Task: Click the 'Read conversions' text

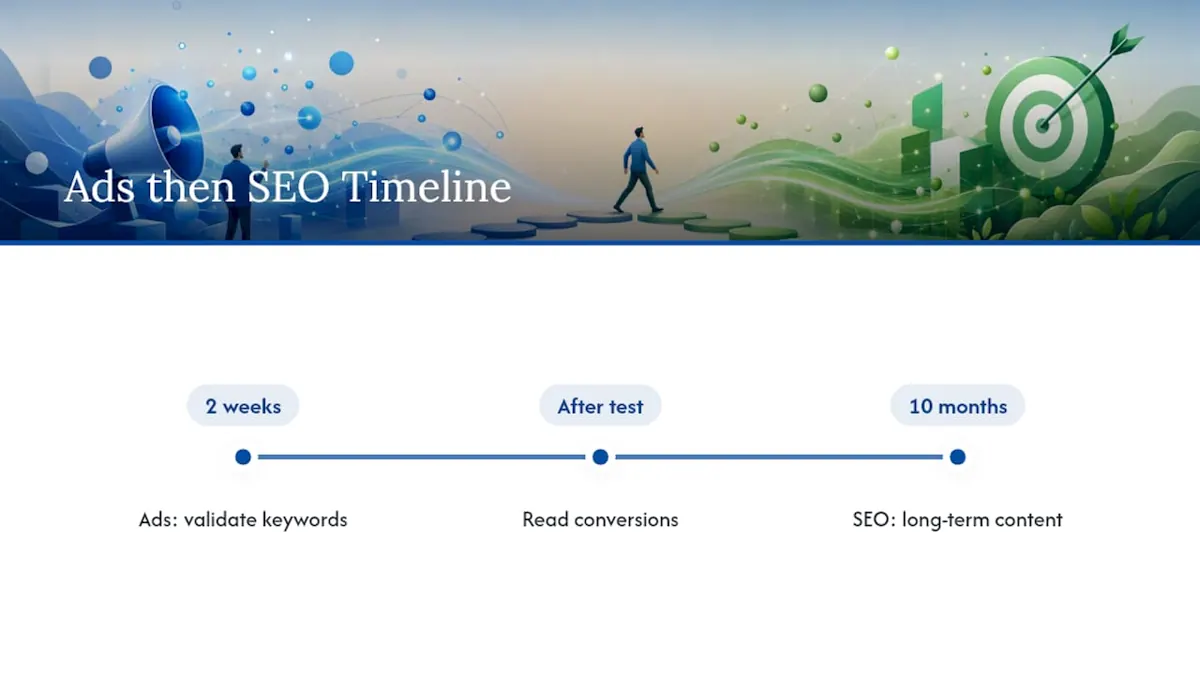Action: 600,520
